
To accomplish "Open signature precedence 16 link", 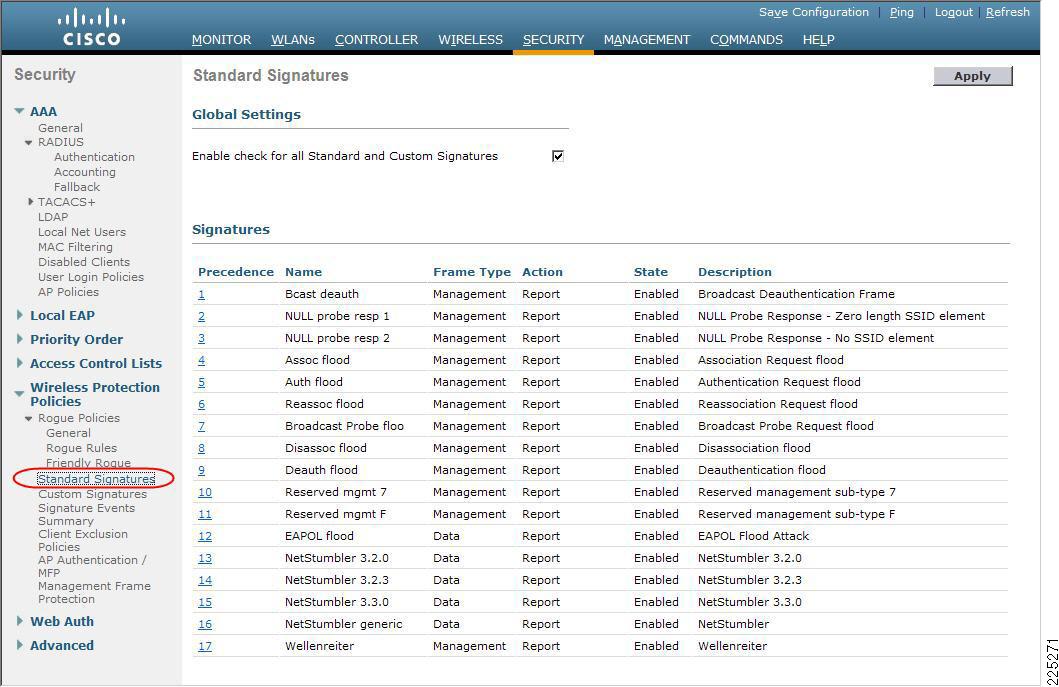I will [205, 625].
